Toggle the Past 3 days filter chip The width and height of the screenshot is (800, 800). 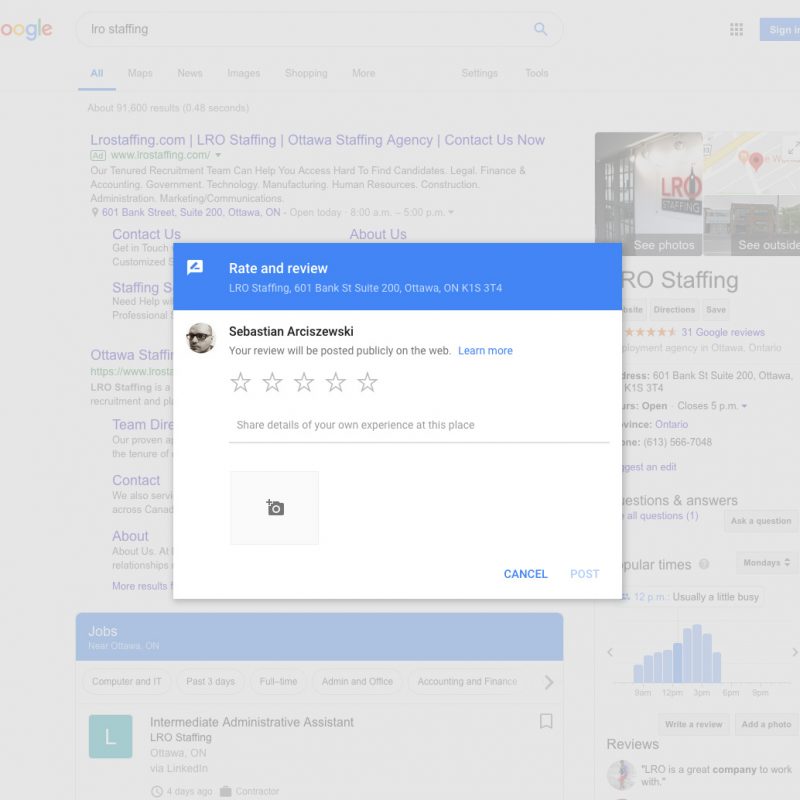[x=210, y=682]
